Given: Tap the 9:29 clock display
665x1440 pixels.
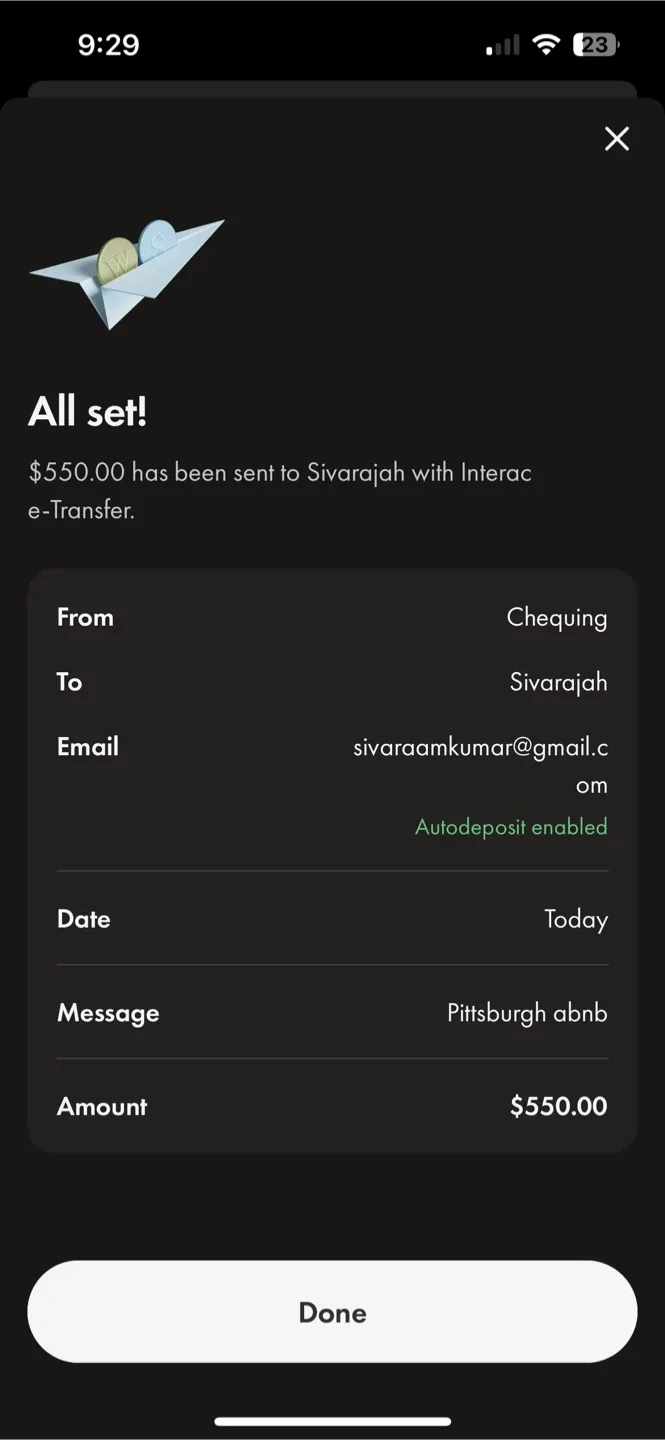Looking at the screenshot, I should tap(108, 44).
